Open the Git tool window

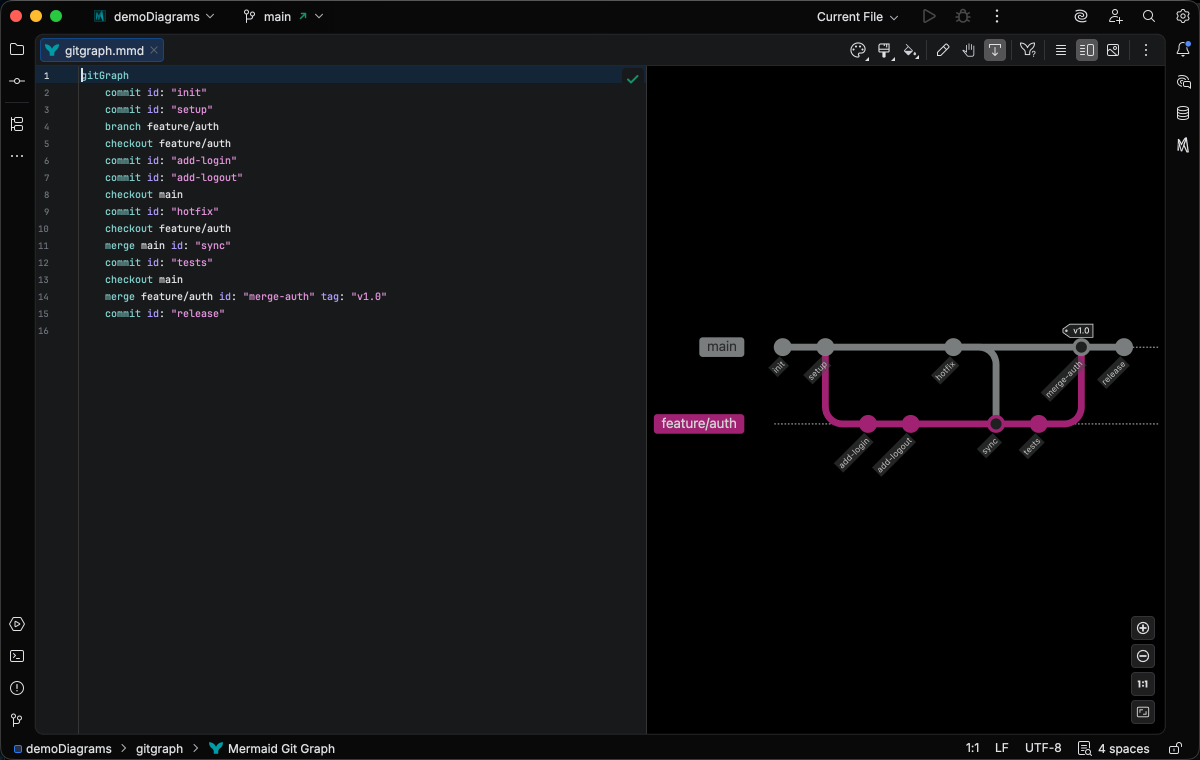point(17,720)
